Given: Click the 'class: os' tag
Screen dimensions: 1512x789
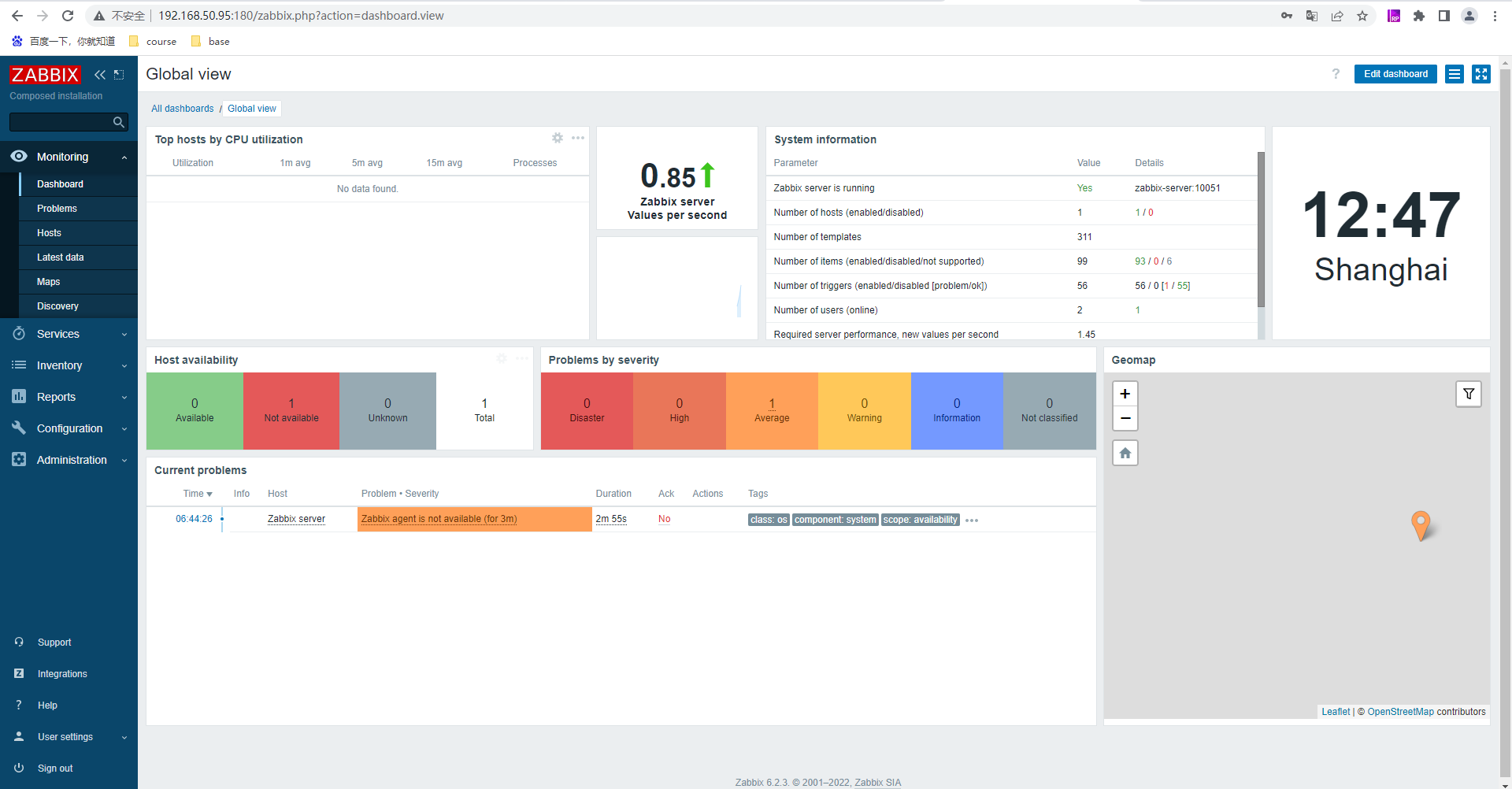Looking at the screenshot, I should point(769,520).
